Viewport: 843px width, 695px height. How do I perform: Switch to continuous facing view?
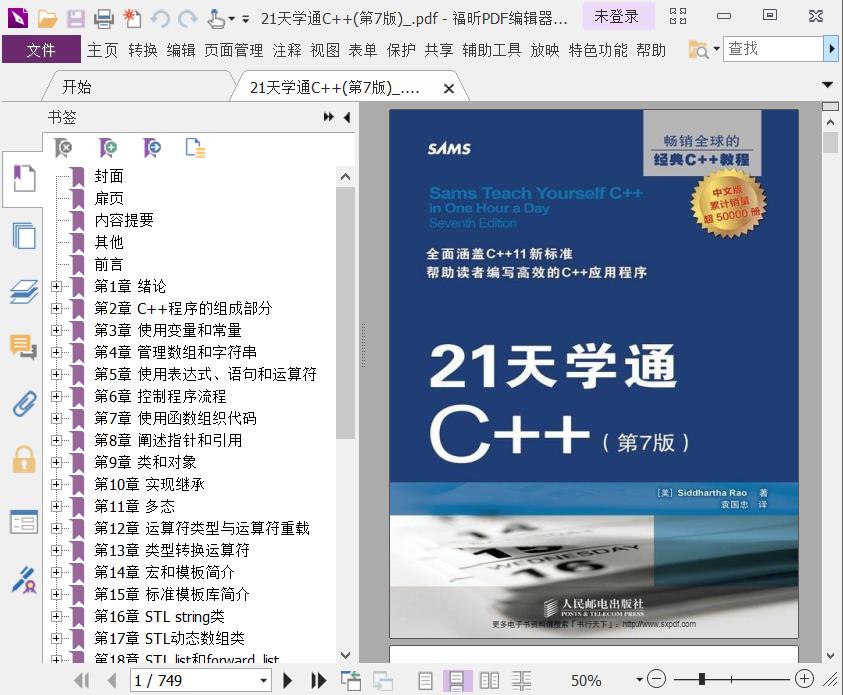click(521, 680)
